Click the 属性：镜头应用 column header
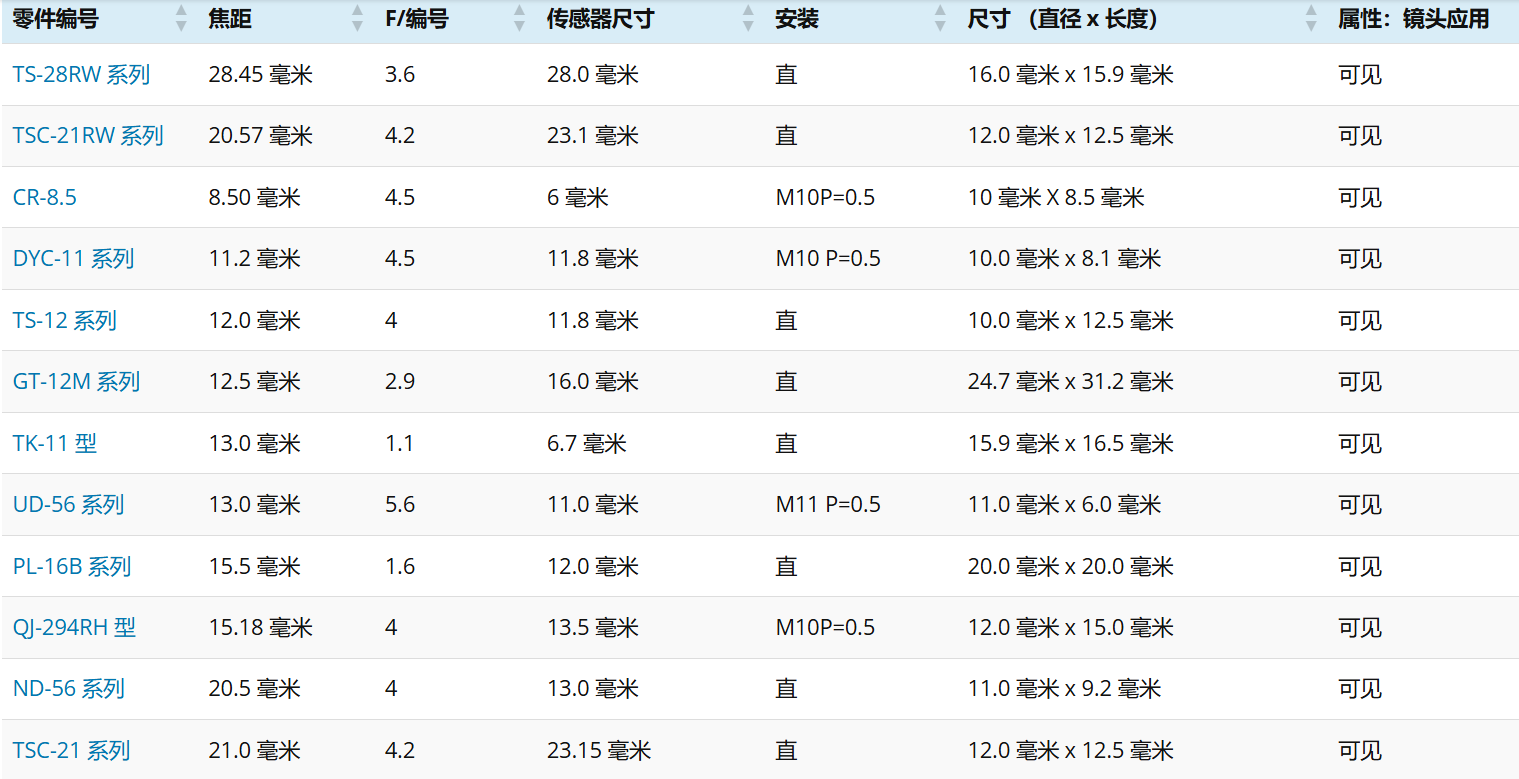1519x779 pixels. pyautogui.click(x=1414, y=18)
